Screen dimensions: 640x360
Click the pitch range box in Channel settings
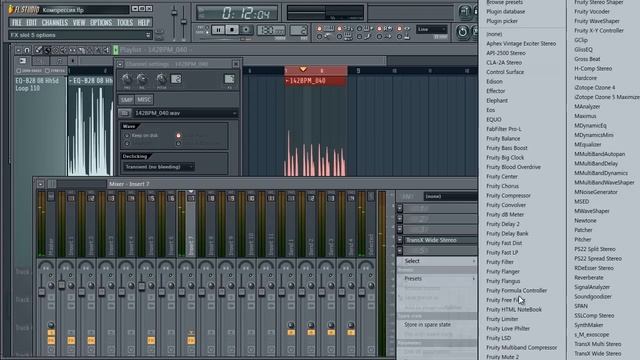[176, 79]
